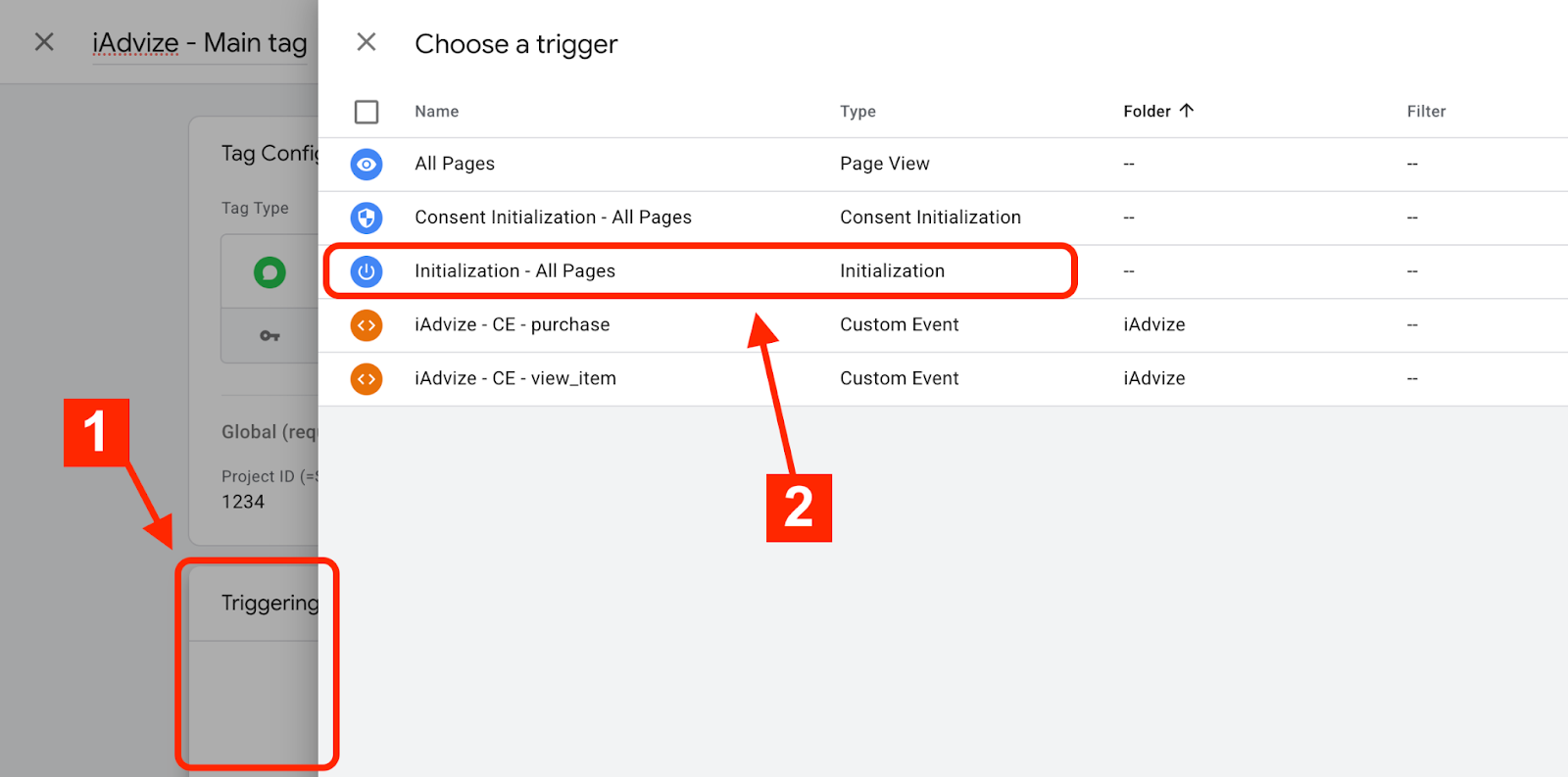
Task: Toggle the select-all triggers checkbox
Action: [367, 112]
